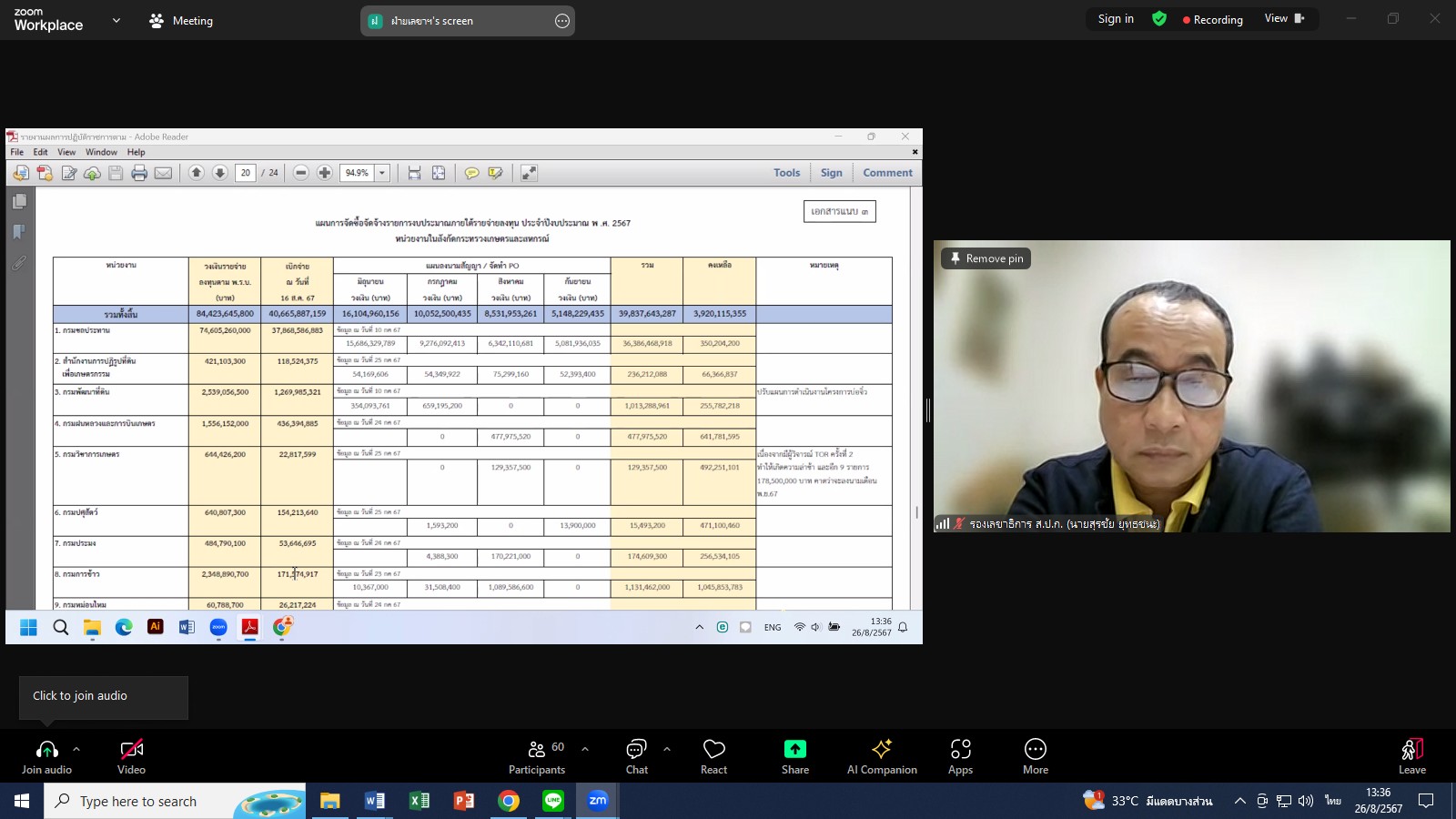Open the Tools pane in Reader

pyautogui.click(x=787, y=173)
